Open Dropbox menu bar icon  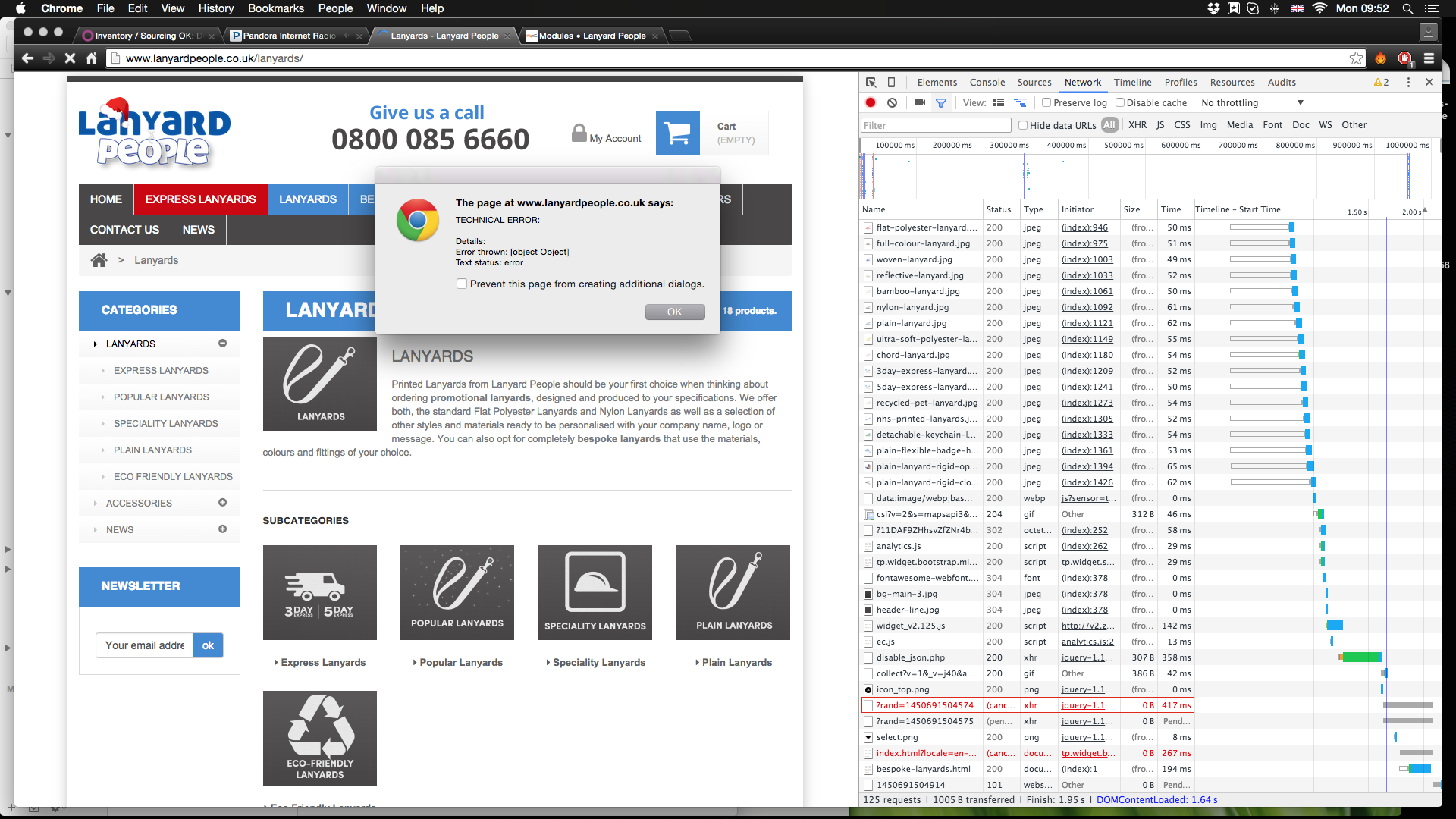coord(1213,8)
